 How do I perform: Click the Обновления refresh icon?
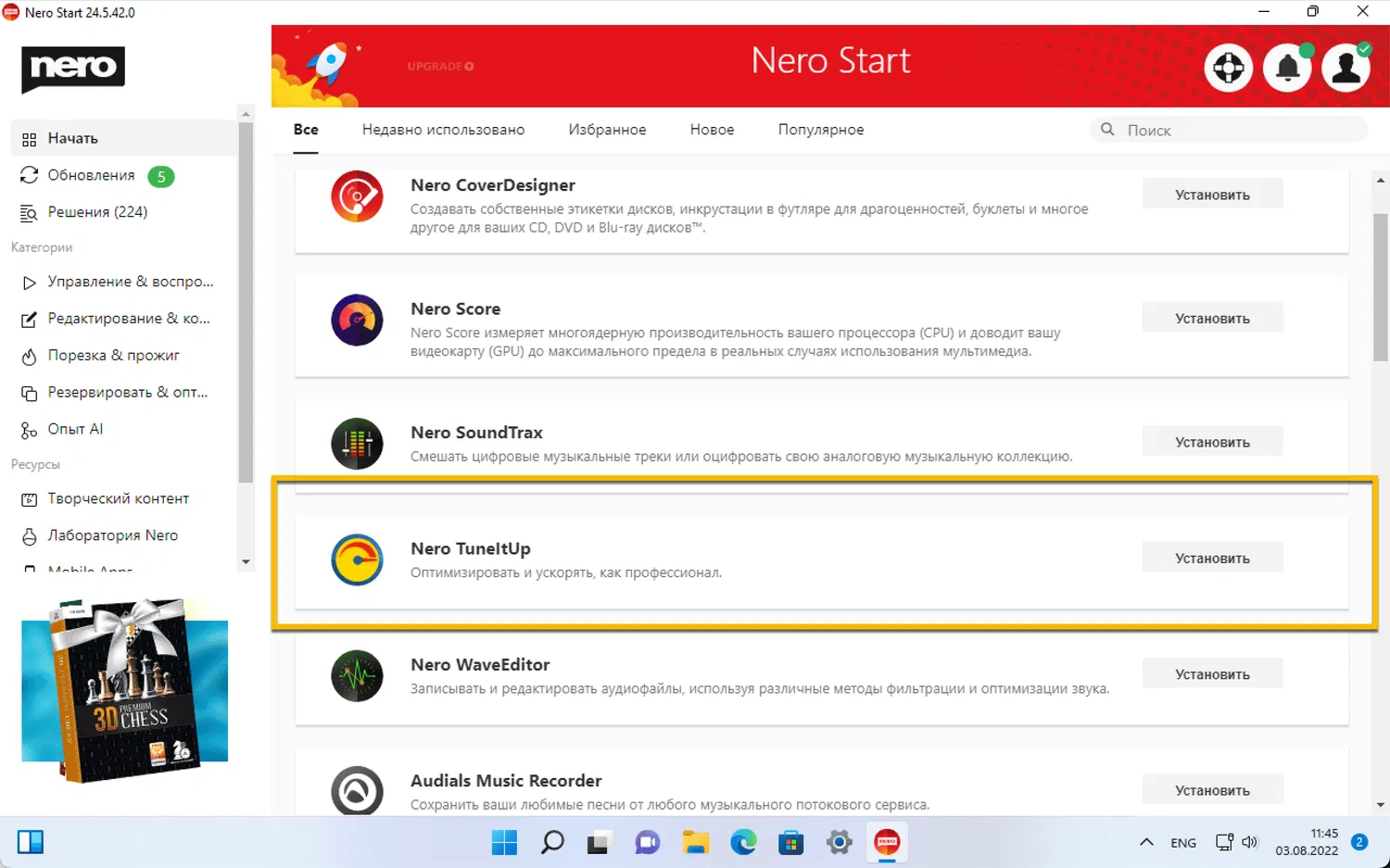click(29, 175)
